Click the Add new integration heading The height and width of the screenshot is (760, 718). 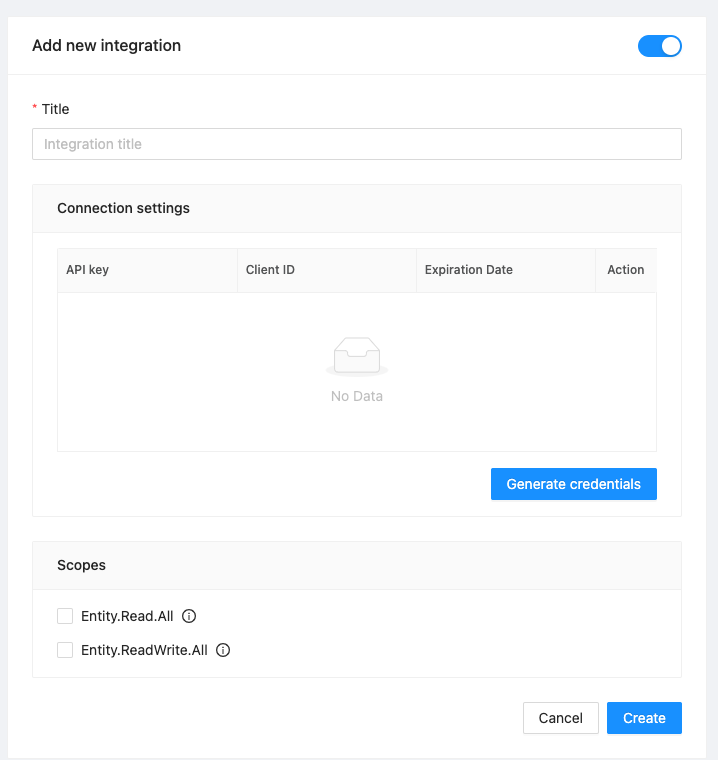pyautogui.click(x=106, y=45)
